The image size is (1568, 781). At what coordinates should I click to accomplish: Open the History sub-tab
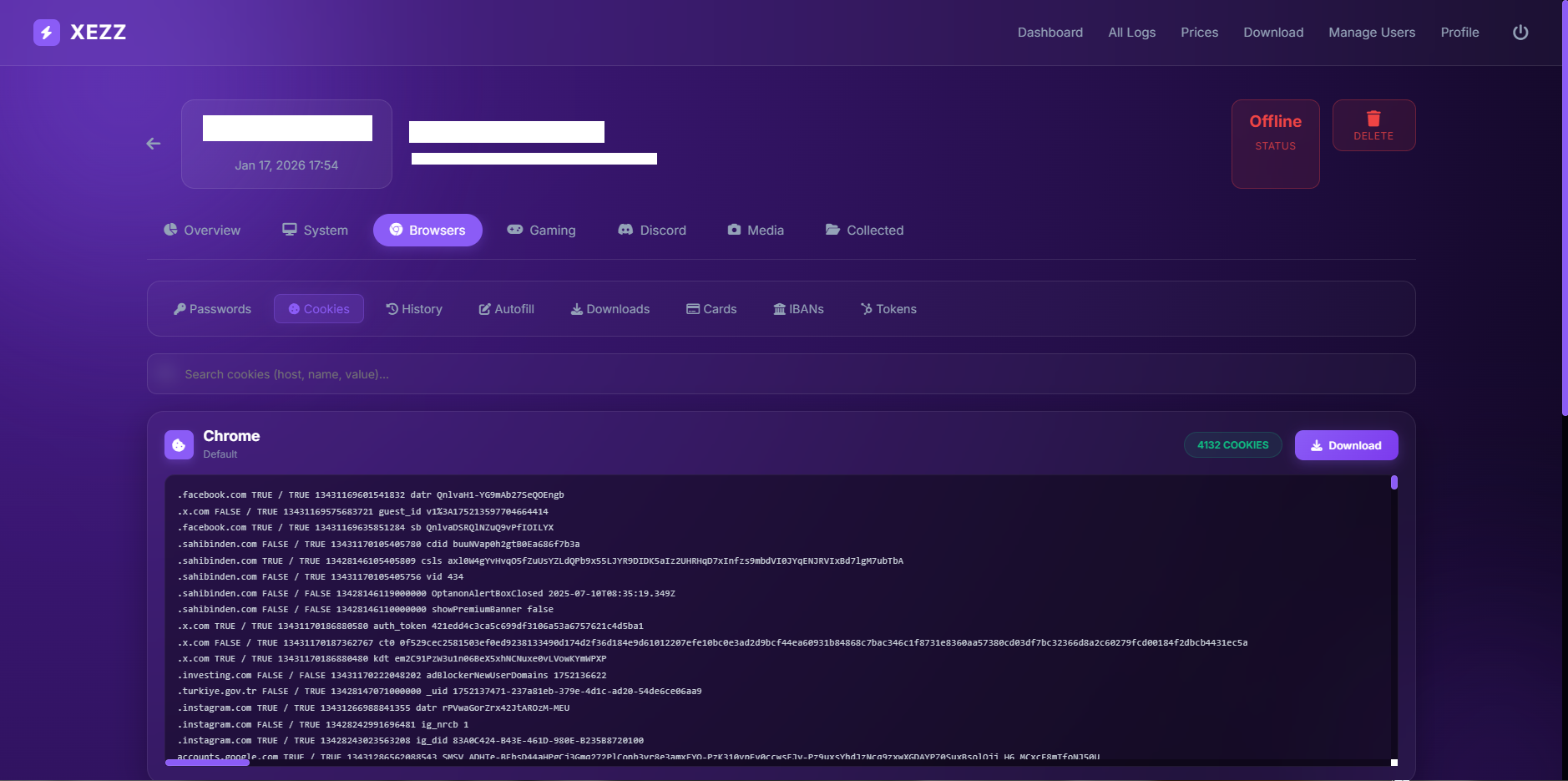414,309
